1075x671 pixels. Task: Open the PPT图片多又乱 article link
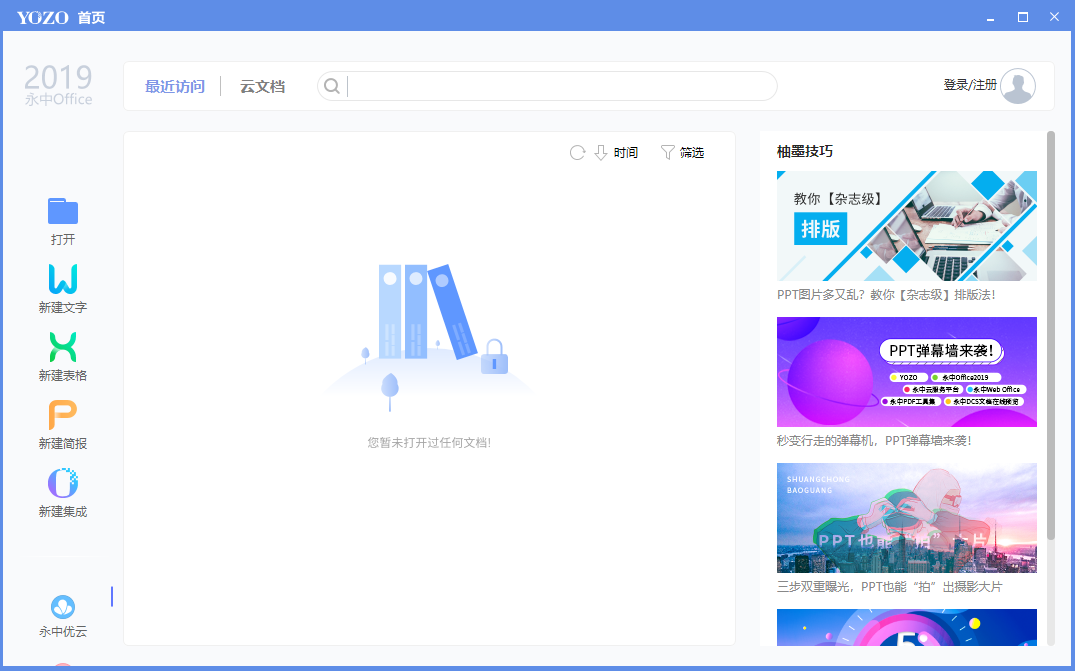pyautogui.click(x=885, y=295)
